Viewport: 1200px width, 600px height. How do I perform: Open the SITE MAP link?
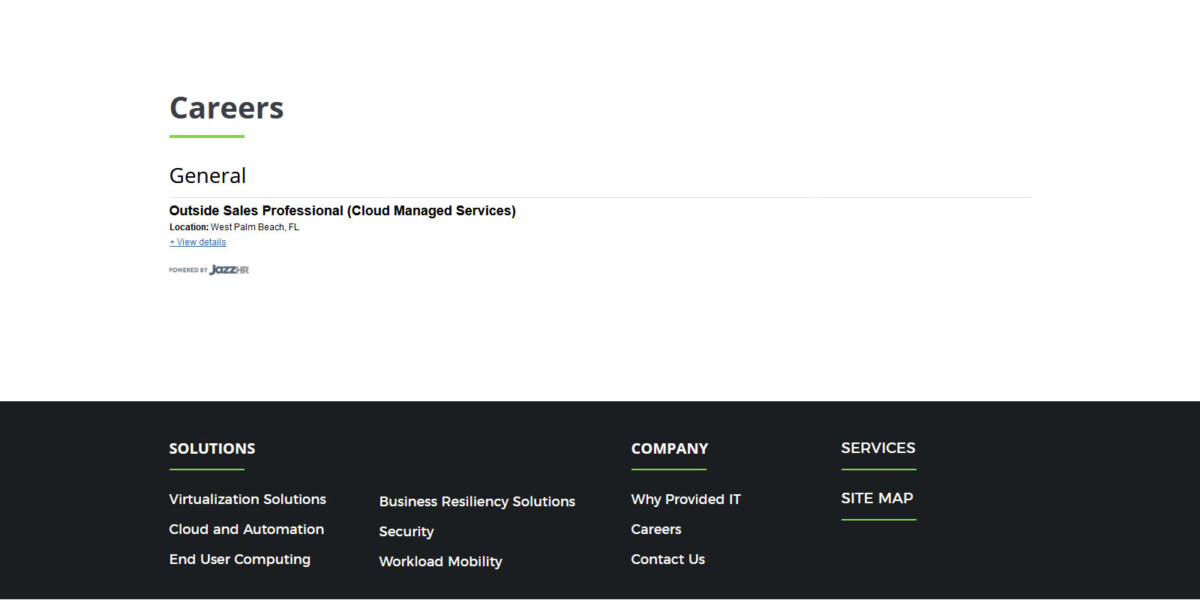(877, 498)
